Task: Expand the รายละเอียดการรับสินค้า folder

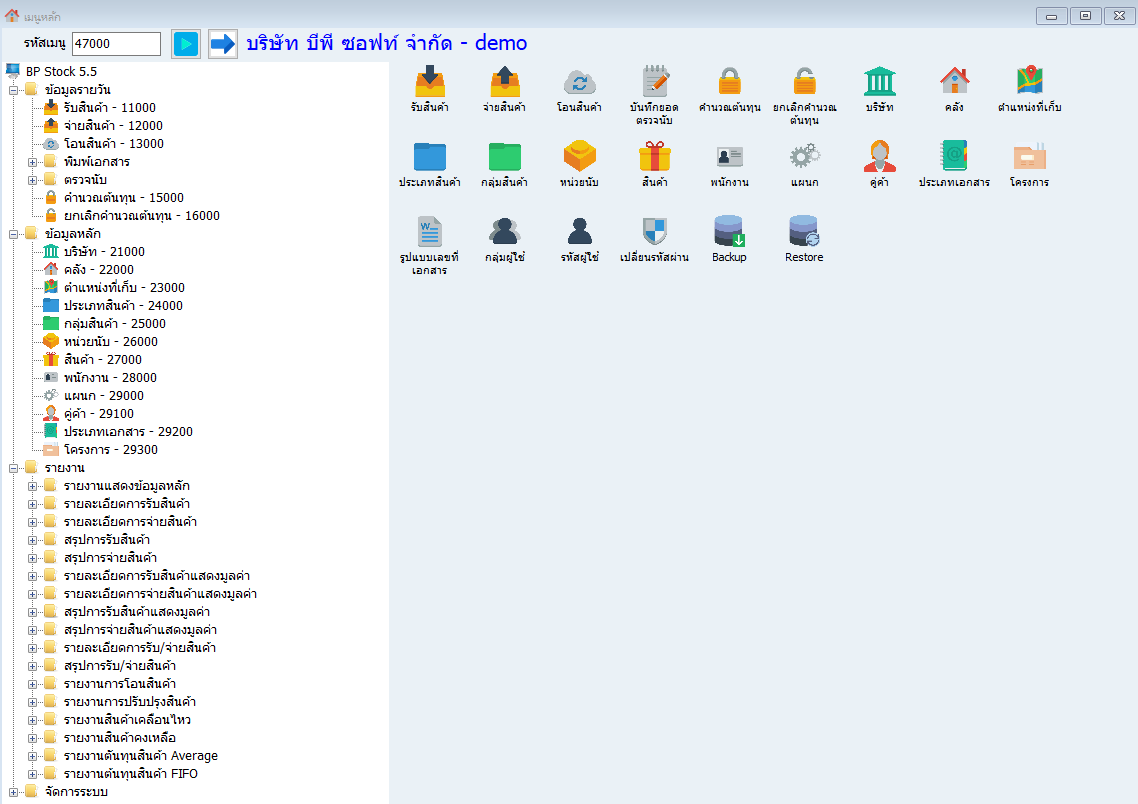Action: [33, 504]
